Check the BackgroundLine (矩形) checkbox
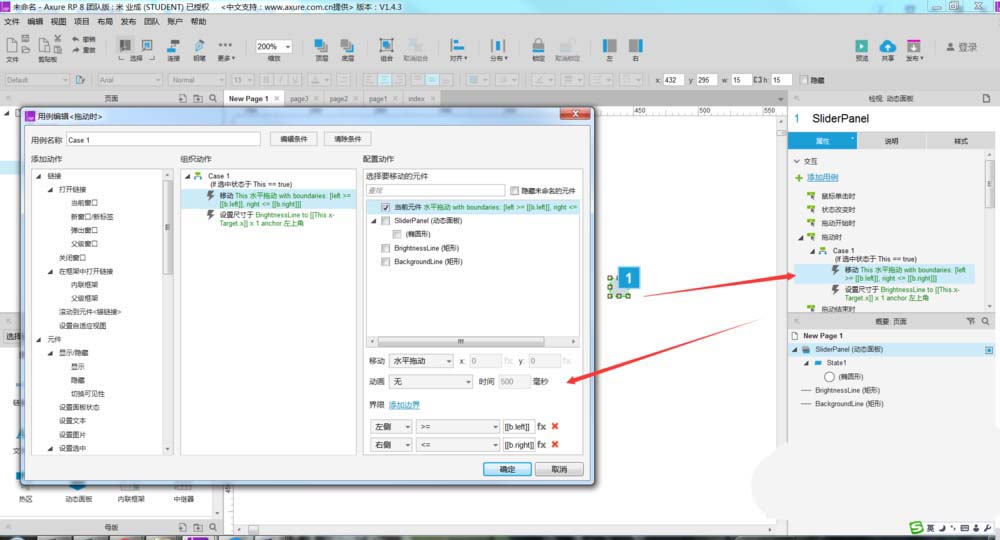Screen dimensions: 1000x540 click(385, 261)
